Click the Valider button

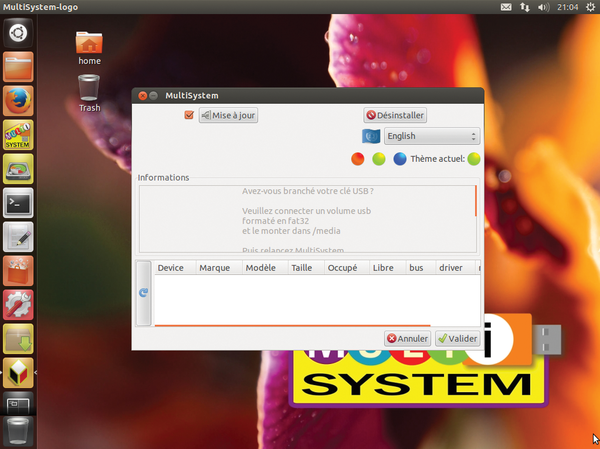pos(458,339)
